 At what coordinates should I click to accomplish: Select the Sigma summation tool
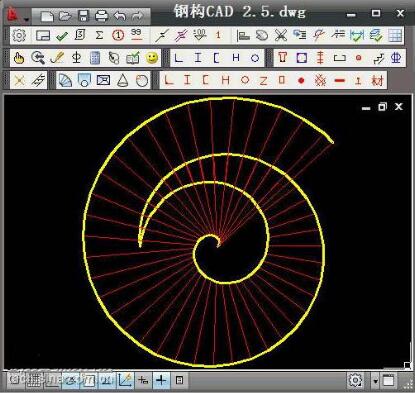(99, 35)
